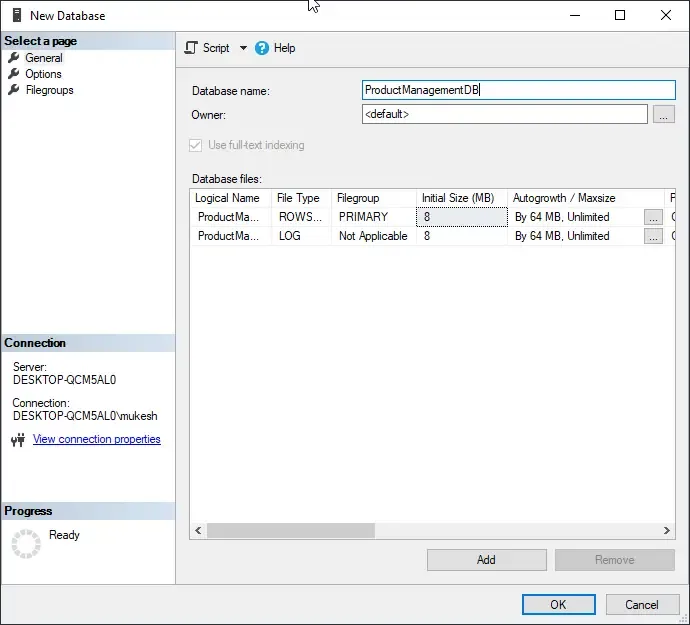Open autogrowth settings for the ROWS file
The height and width of the screenshot is (625, 690).
click(653, 217)
